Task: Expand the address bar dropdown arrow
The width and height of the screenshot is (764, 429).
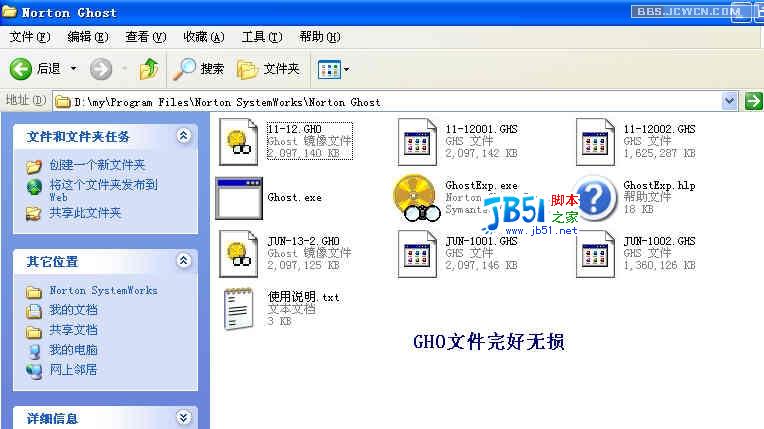Action: [729, 101]
